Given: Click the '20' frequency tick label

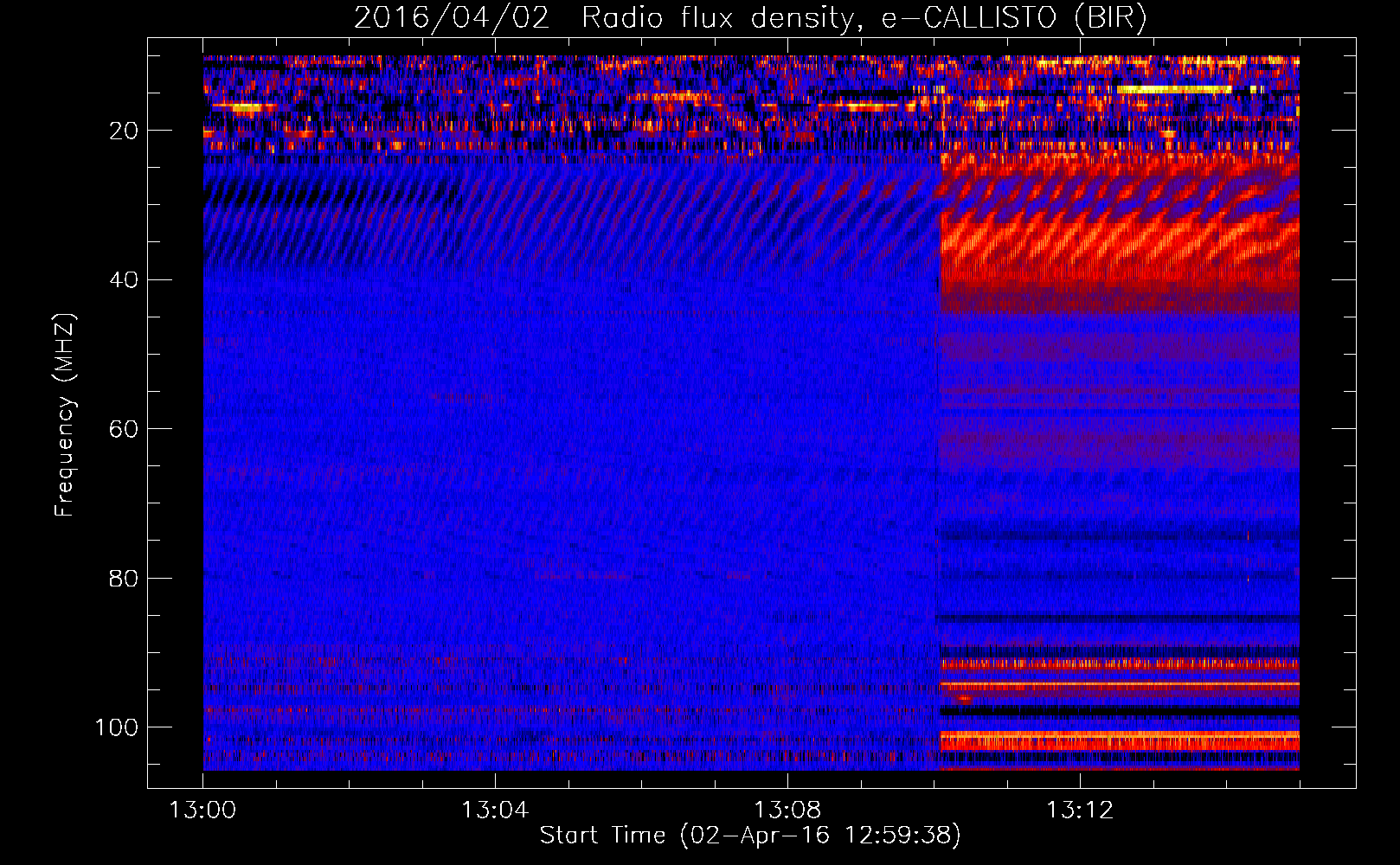Looking at the screenshot, I should point(124,131).
